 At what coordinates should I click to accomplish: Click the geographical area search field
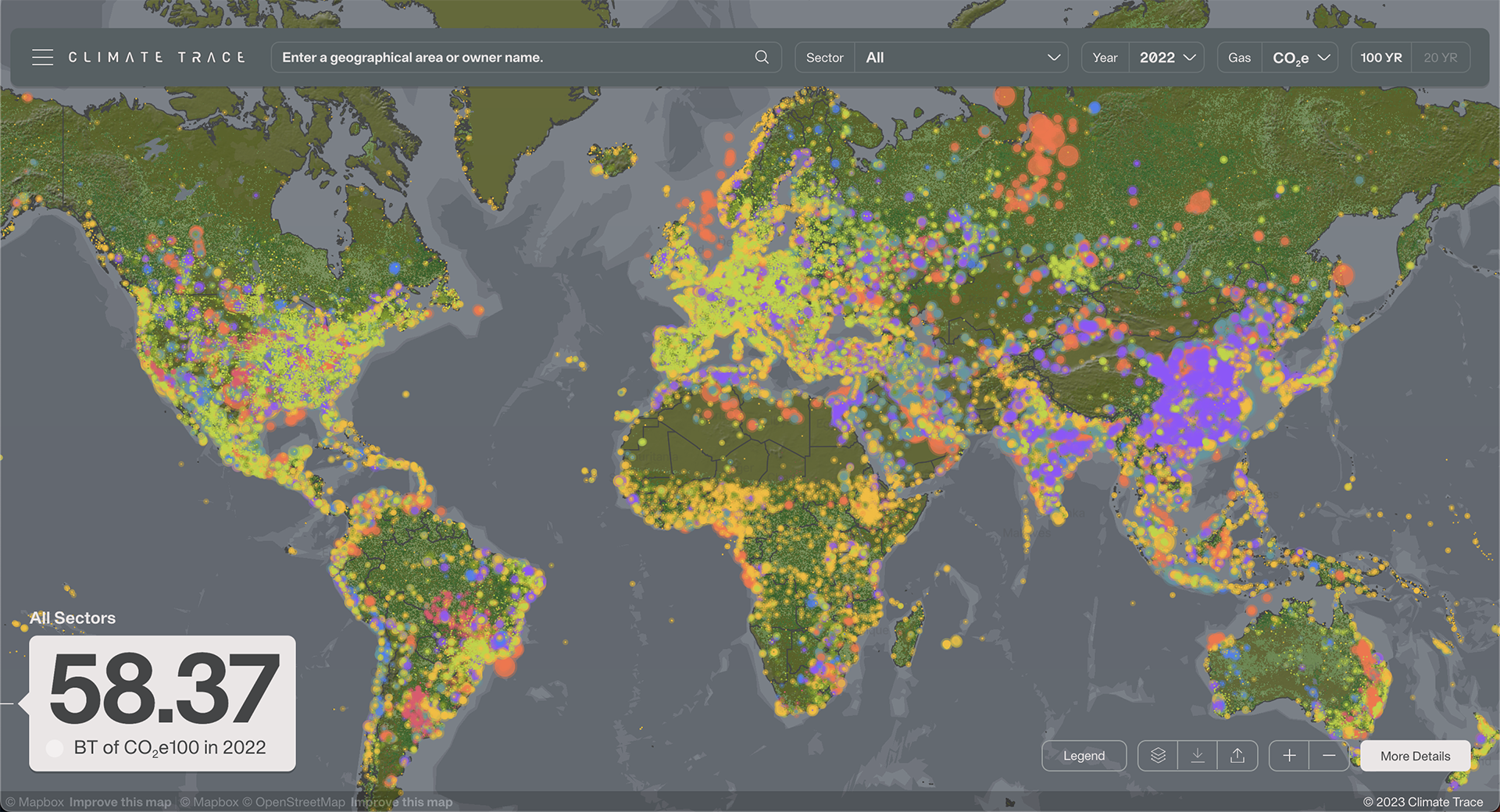(516, 58)
